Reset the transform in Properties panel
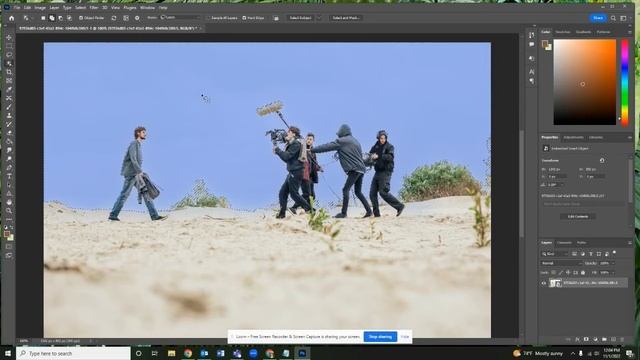The width and height of the screenshot is (640, 360). coord(602,160)
